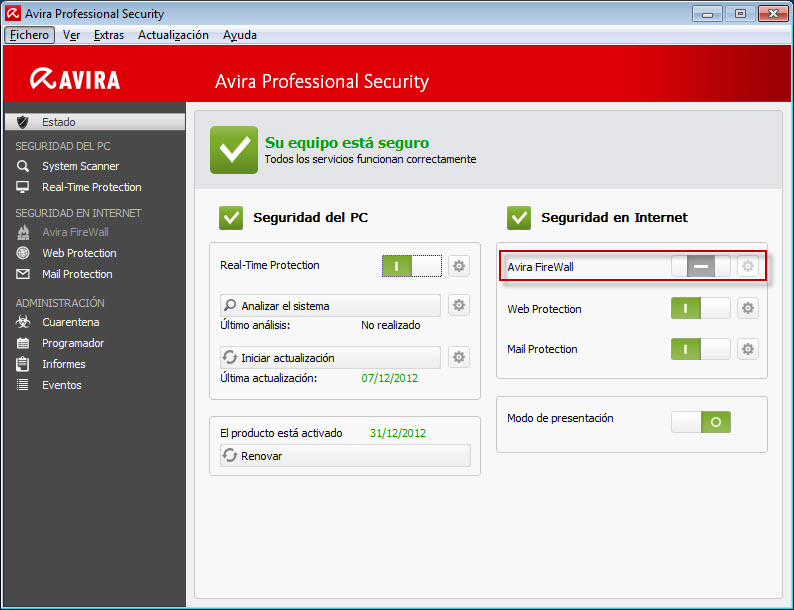Select Real-Time Protection in the sidebar
Viewport: 794px width, 610px height.
point(92,187)
